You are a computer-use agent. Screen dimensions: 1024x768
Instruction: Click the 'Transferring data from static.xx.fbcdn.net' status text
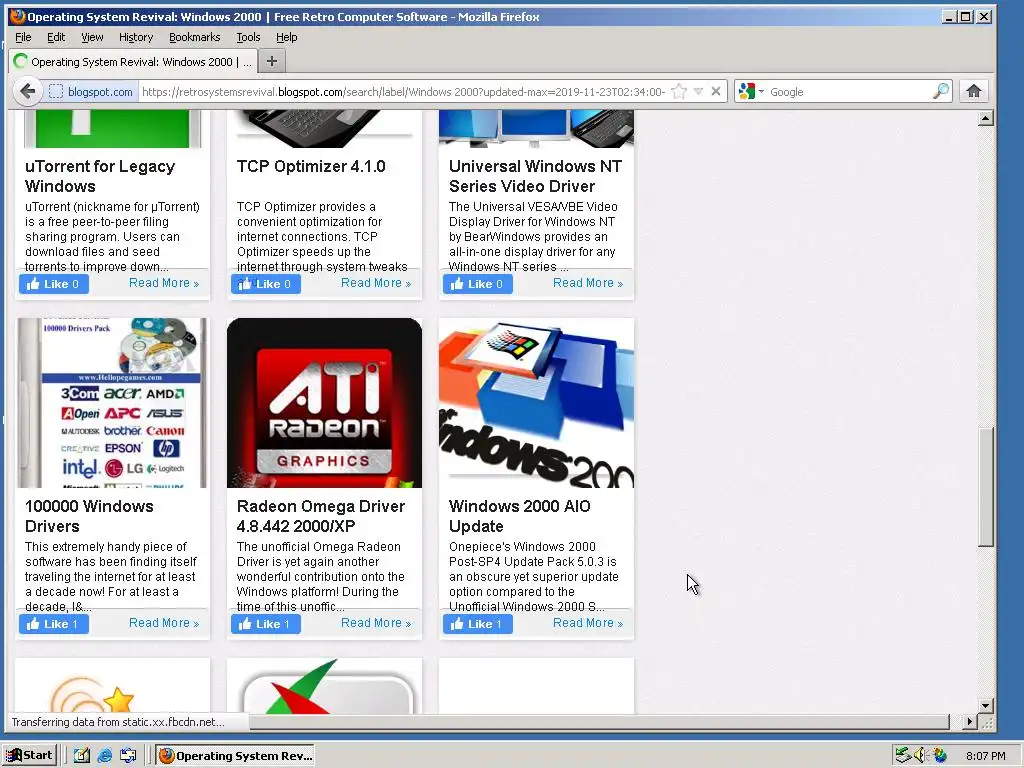(118, 722)
